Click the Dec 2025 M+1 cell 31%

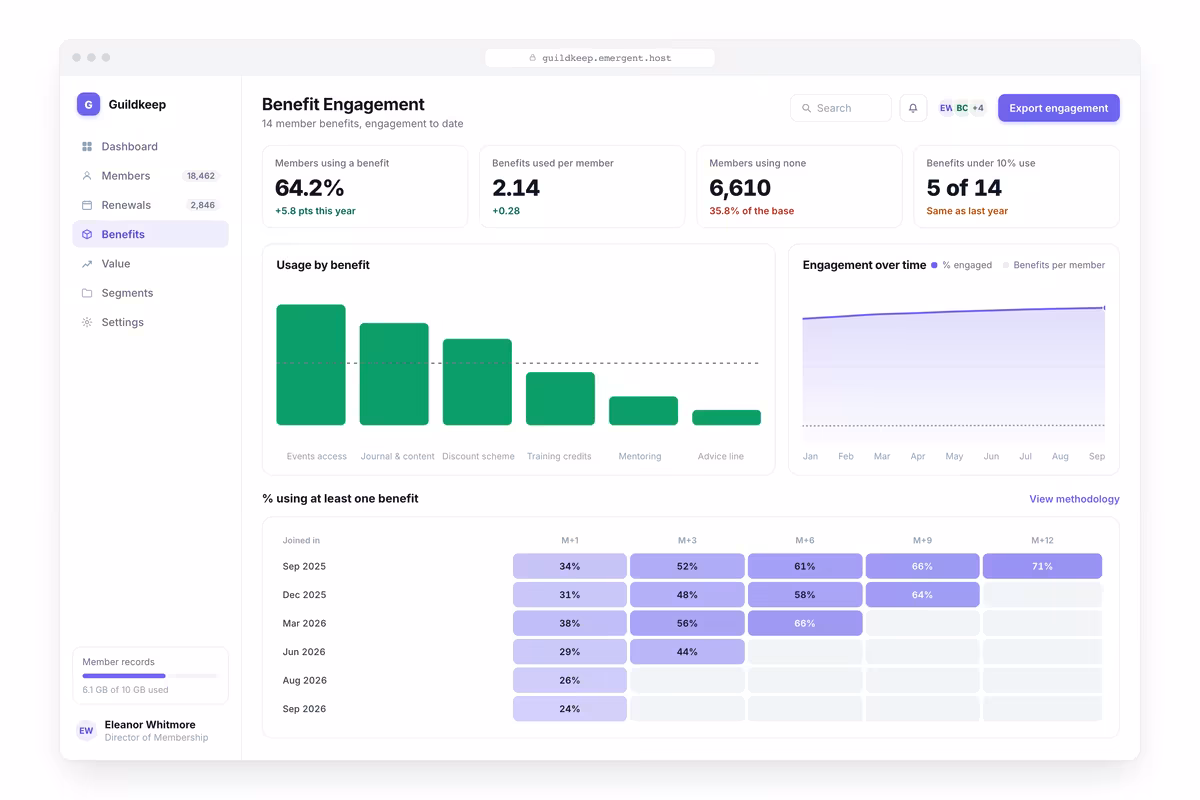[570, 595]
